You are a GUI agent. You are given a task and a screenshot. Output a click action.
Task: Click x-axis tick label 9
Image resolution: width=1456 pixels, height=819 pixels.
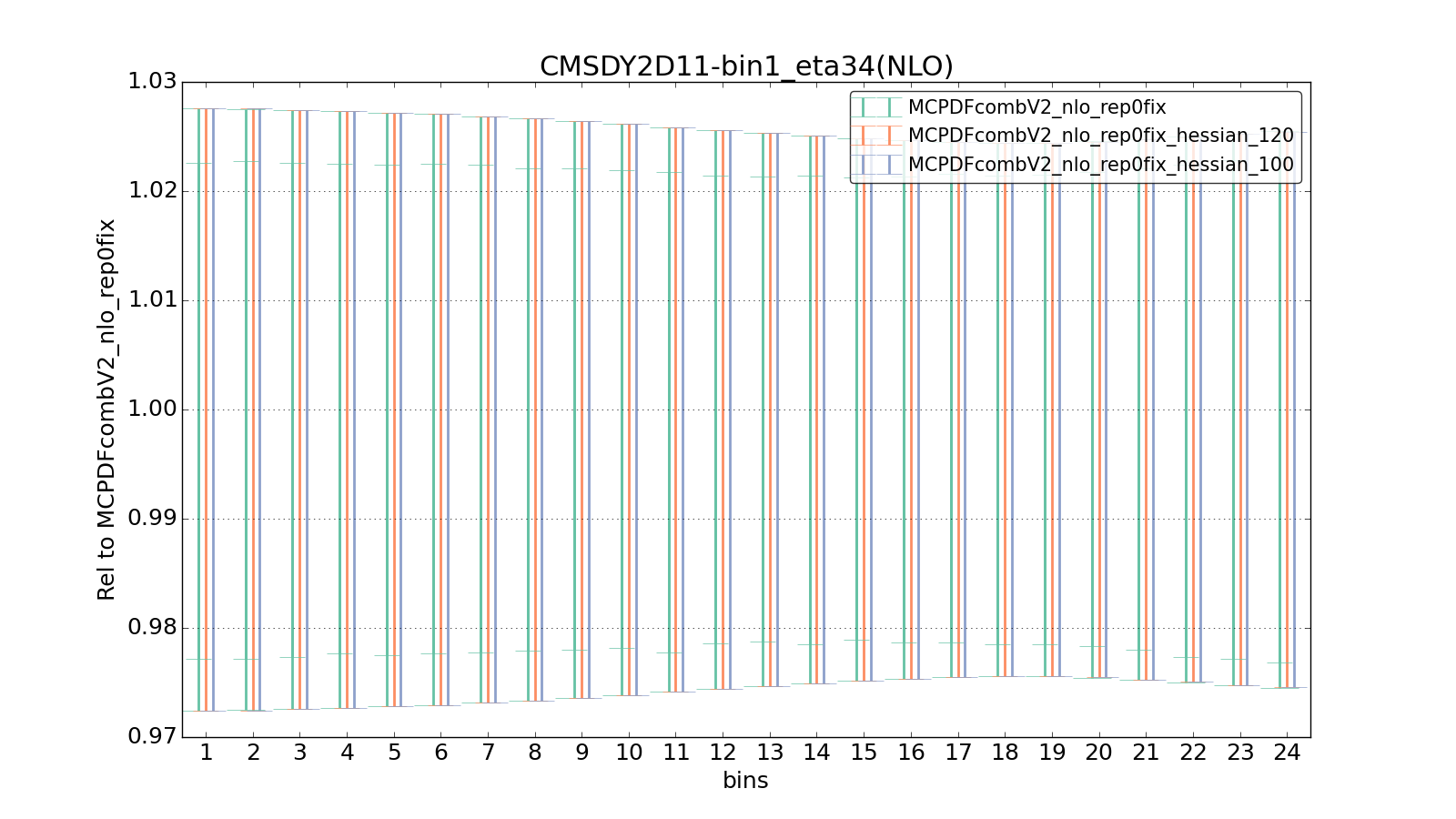[x=582, y=753]
